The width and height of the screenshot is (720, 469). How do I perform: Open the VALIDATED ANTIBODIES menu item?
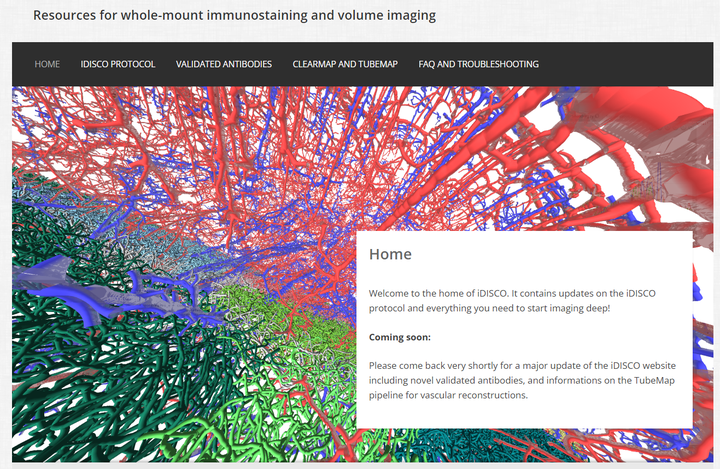point(224,64)
